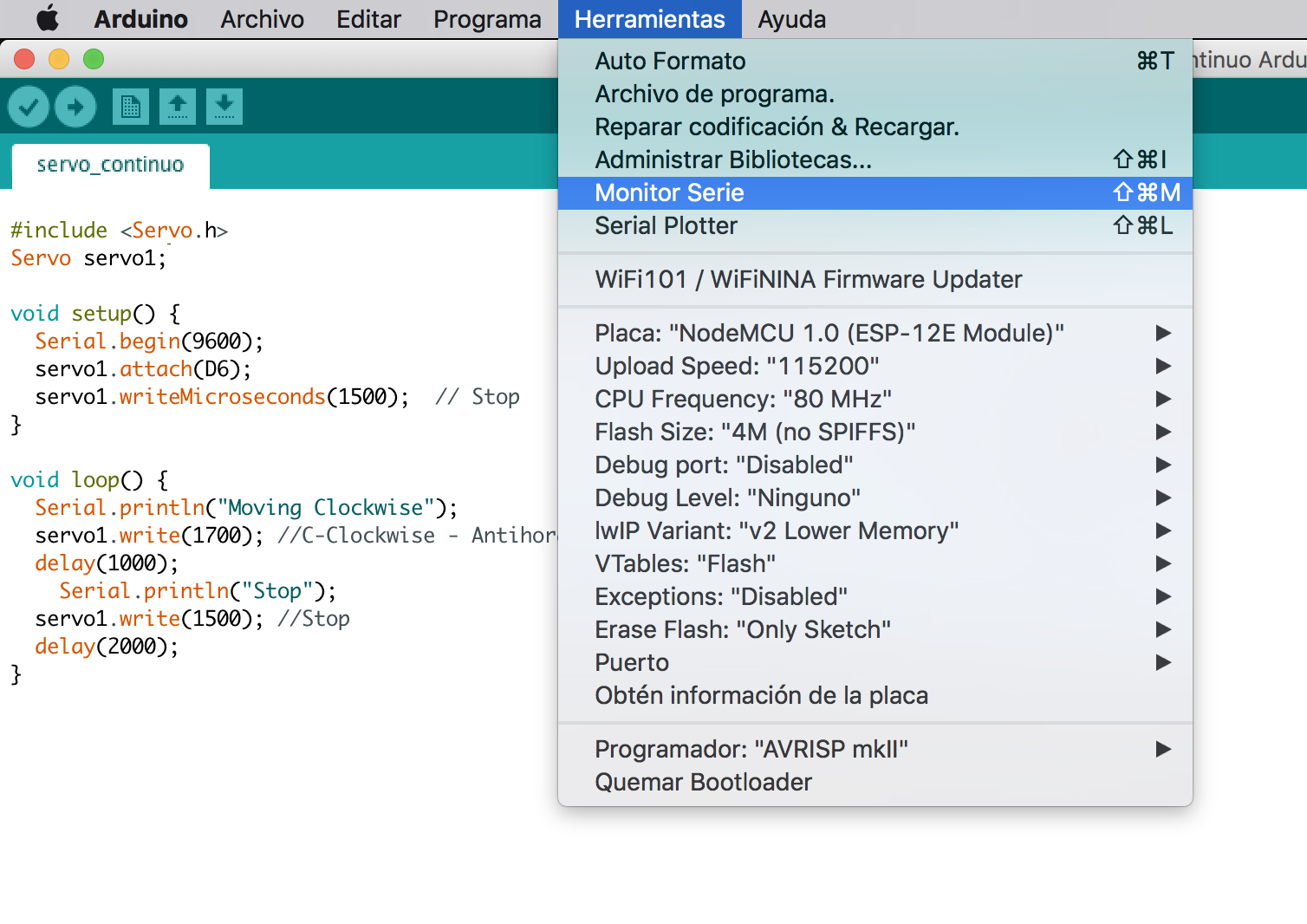Launch WiFi101 / WiFiNINA Firmware Updater
This screenshot has width=1307, height=924.
tap(875, 279)
